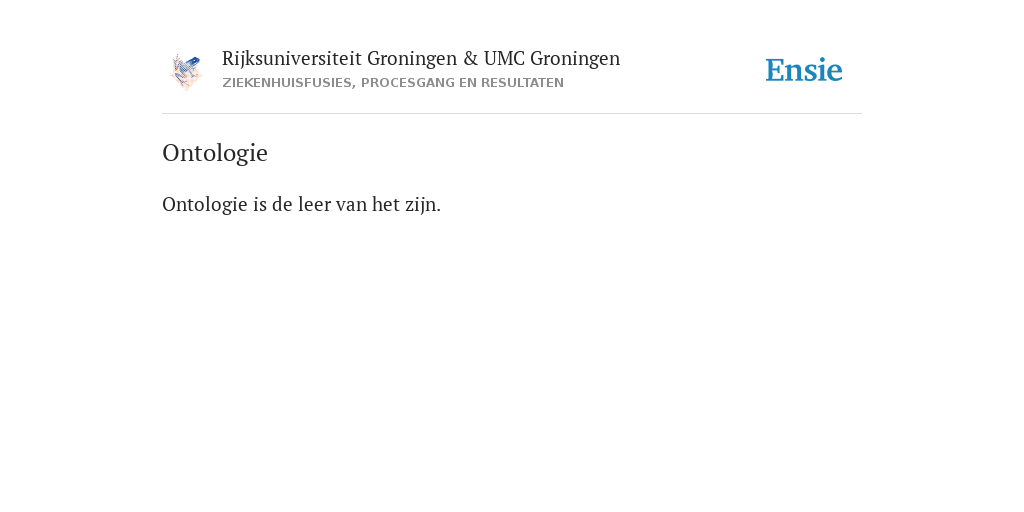Click the university crest logo icon
Image resolution: width=1024 pixels, height=512 pixels.
(x=186, y=72)
